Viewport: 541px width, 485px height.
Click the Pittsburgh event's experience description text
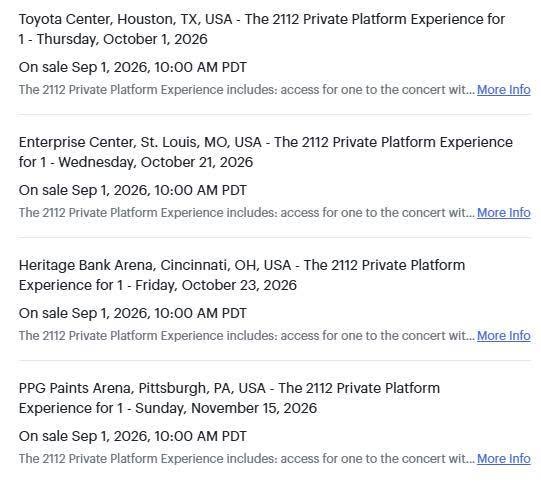[x=247, y=458]
